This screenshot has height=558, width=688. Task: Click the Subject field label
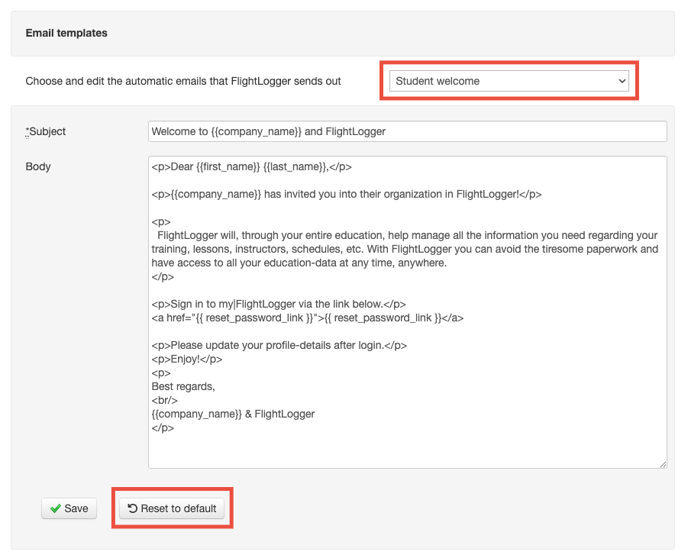46,132
